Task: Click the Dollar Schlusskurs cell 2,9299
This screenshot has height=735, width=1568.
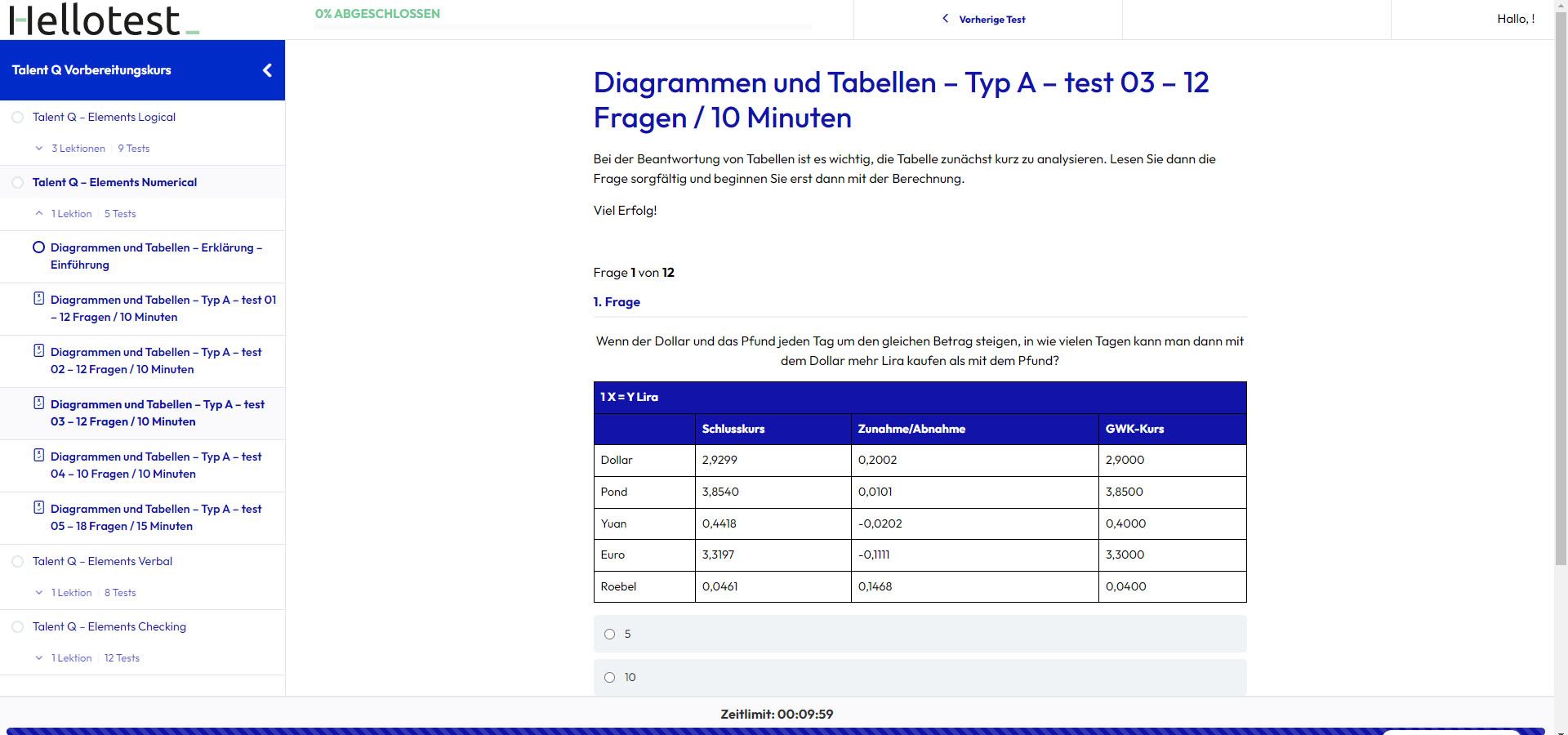Action: pyautogui.click(x=773, y=460)
